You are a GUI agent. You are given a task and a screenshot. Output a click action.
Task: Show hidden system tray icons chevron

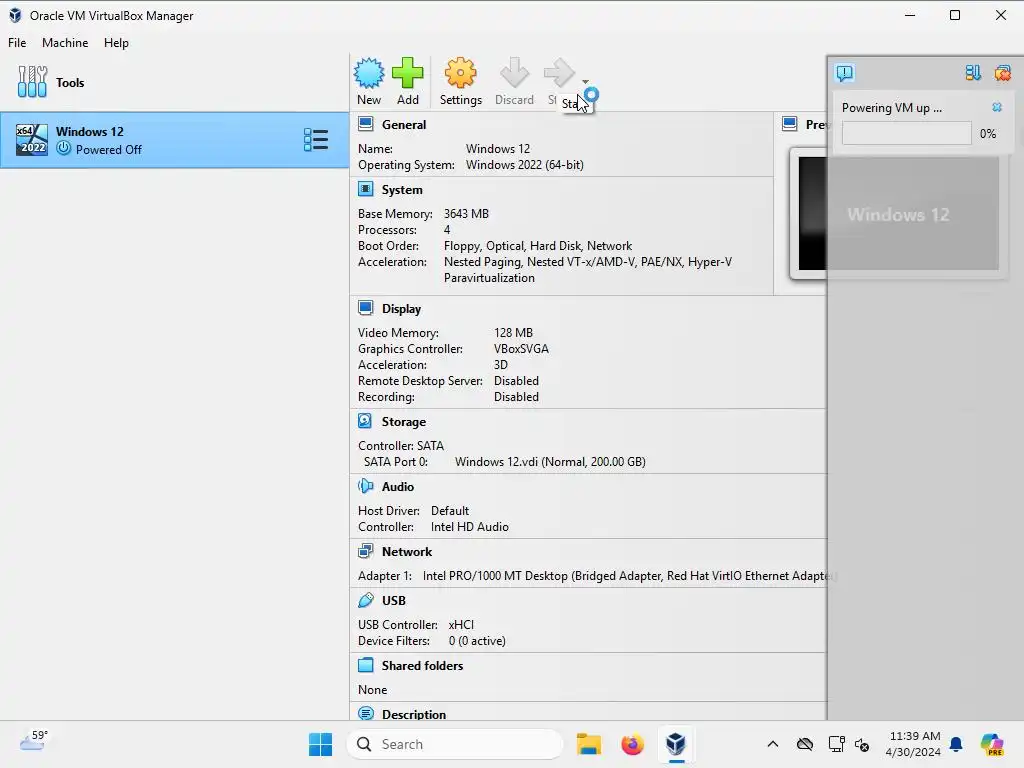point(773,744)
